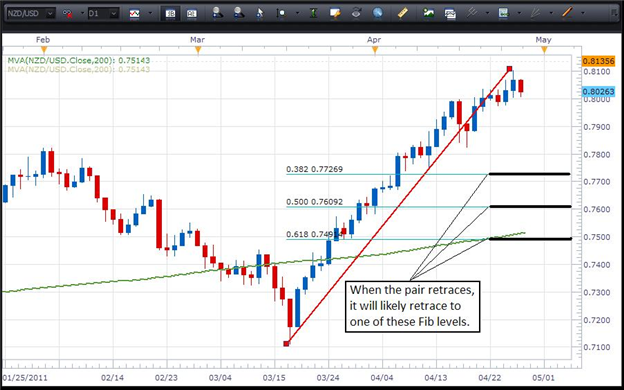Screen dimensions: 624x390
Task: Open the toolbar overflow at right end
Action: click(614, 14)
